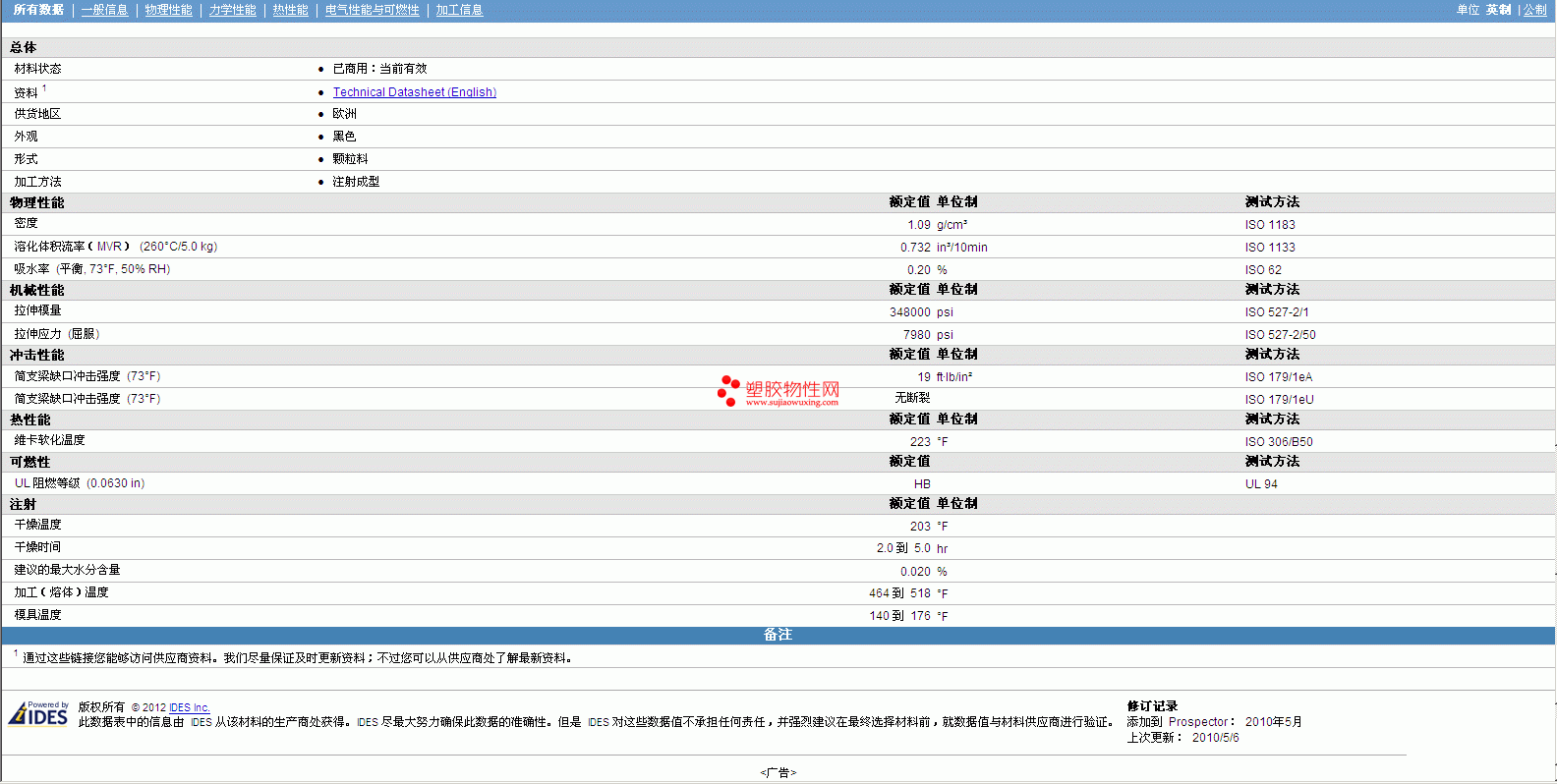
Task: Open the IDES Inc. copyright link
Action: coord(189,707)
